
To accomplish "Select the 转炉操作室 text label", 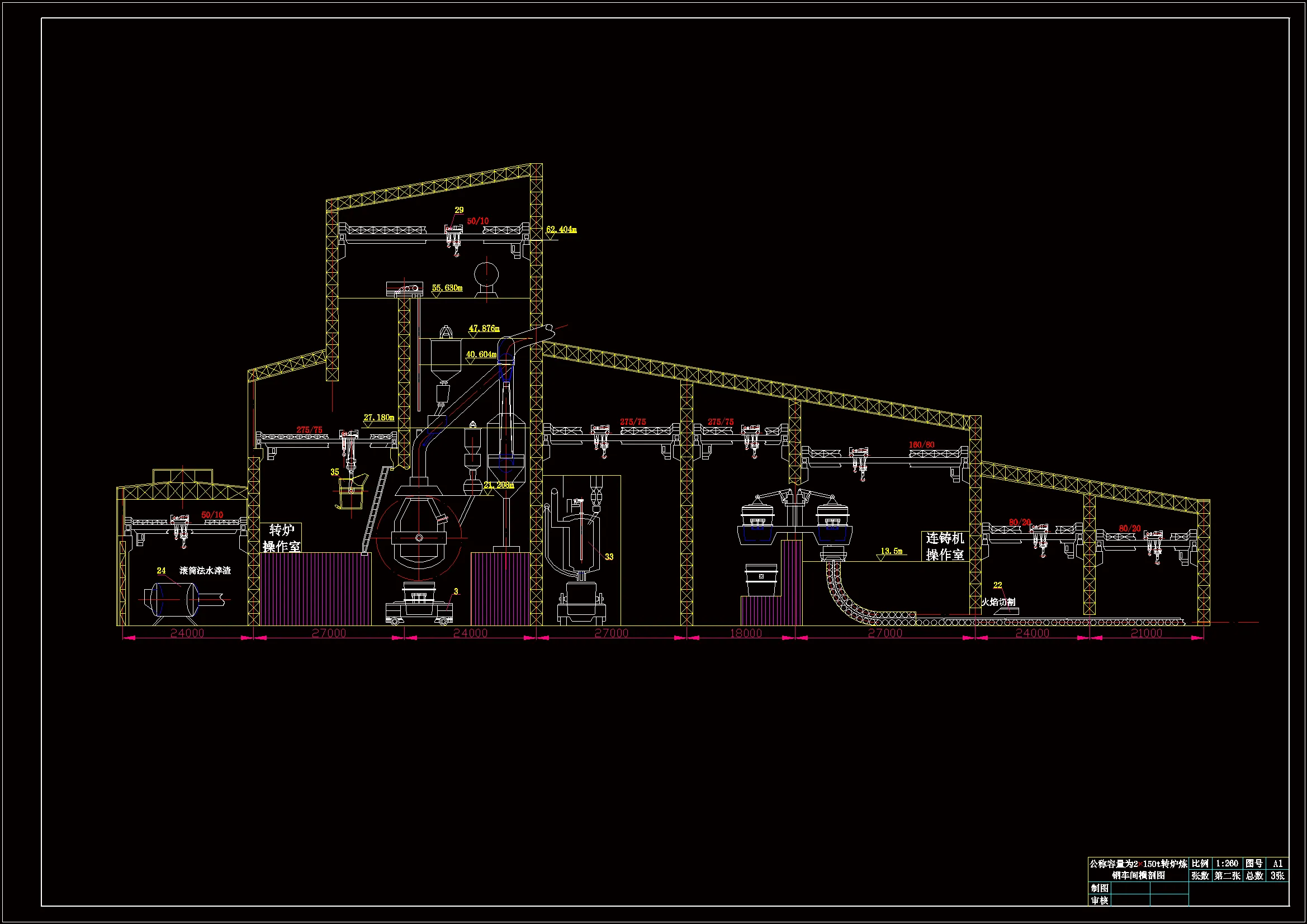I will pyautogui.click(x=282, y=538).
